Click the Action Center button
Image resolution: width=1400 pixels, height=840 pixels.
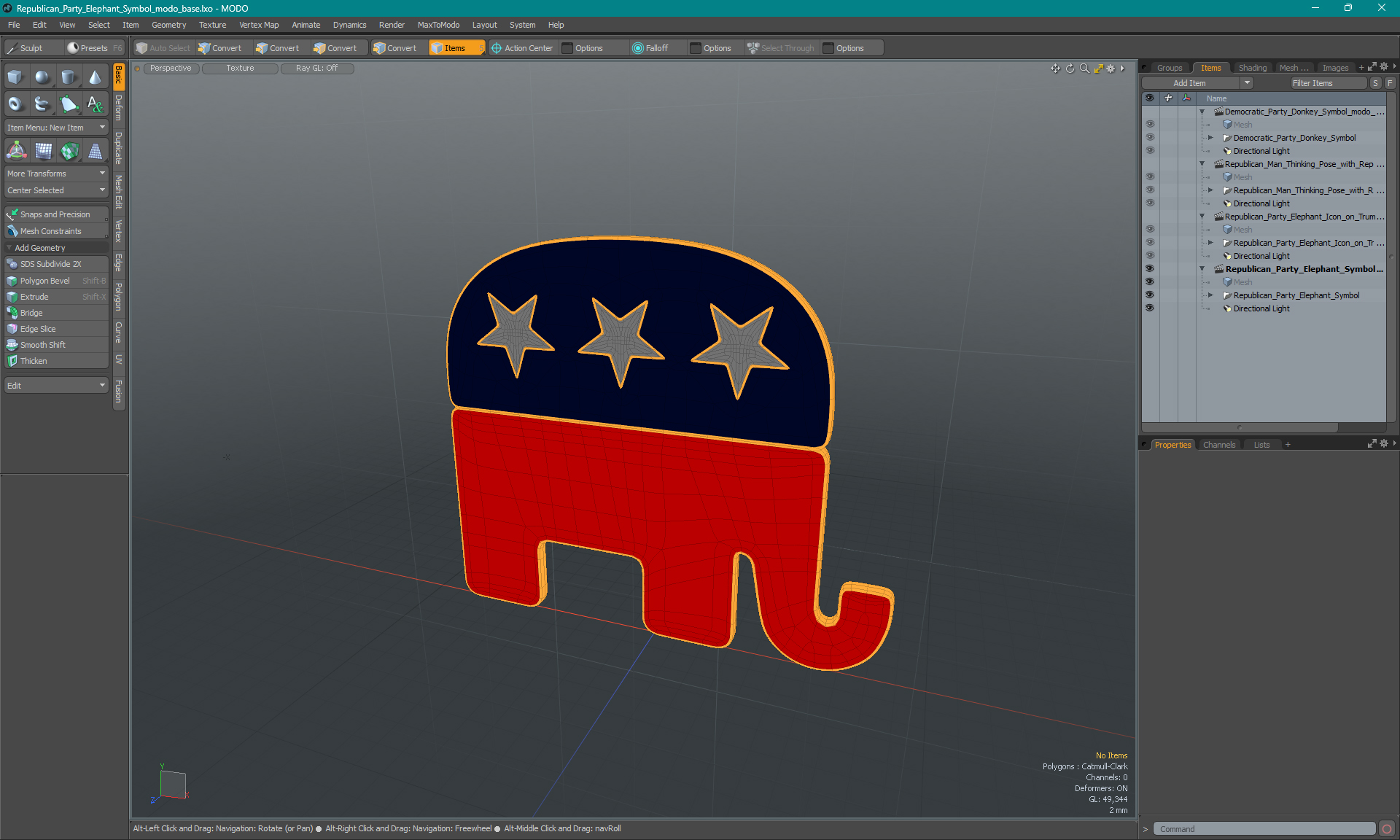click(x=522, y=48)
